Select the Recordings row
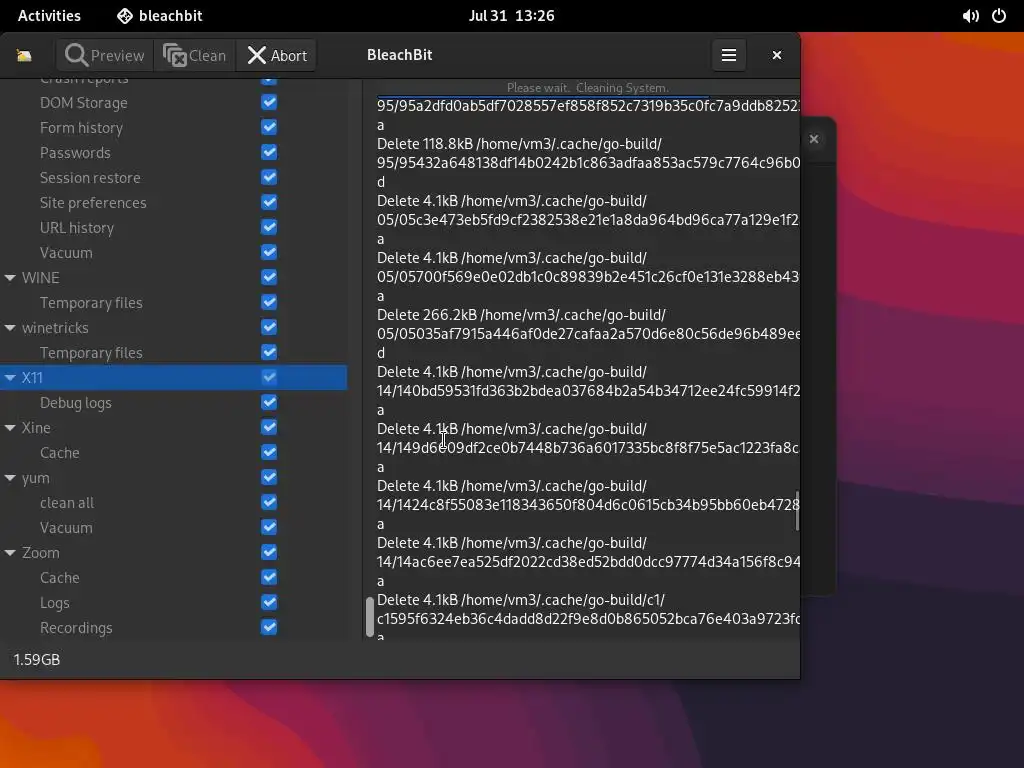 click(x=174, y=627)
